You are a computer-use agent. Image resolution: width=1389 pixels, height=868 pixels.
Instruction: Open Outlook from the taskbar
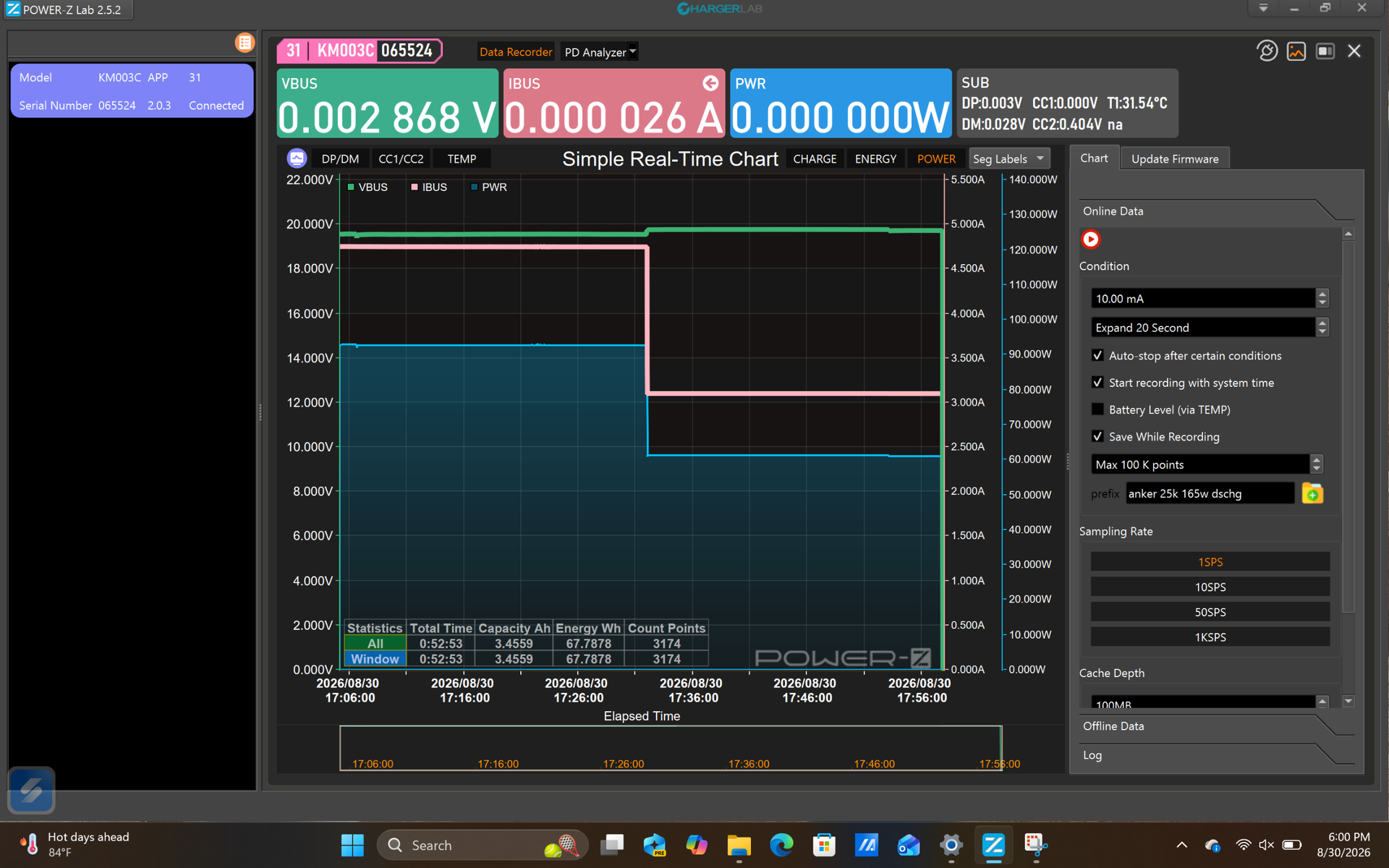tap(909, 845)
